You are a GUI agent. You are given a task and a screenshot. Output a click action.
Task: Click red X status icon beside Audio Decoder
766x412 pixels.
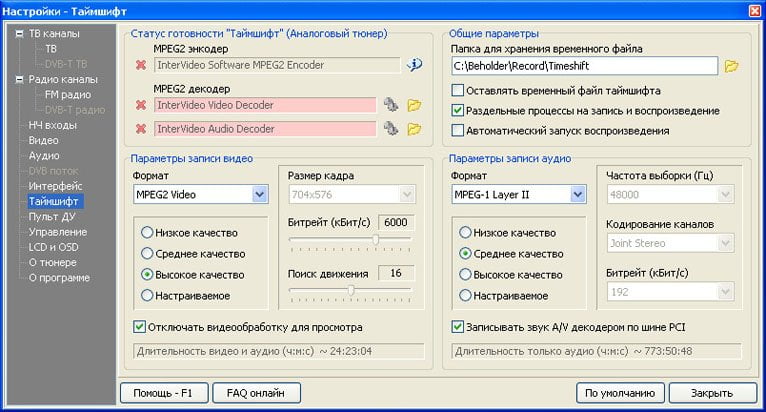pos(141,129)
